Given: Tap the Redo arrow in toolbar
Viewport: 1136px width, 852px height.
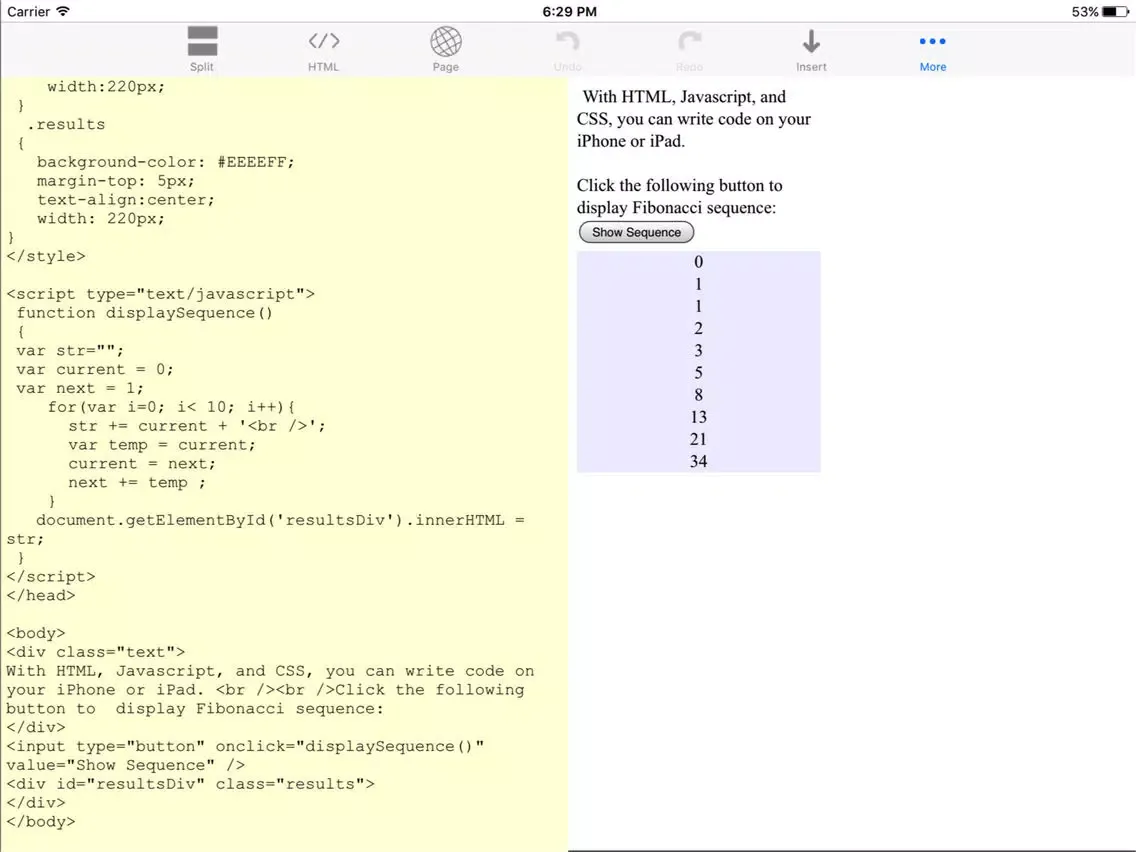Looking at the screenshot, I should [689, 49].
